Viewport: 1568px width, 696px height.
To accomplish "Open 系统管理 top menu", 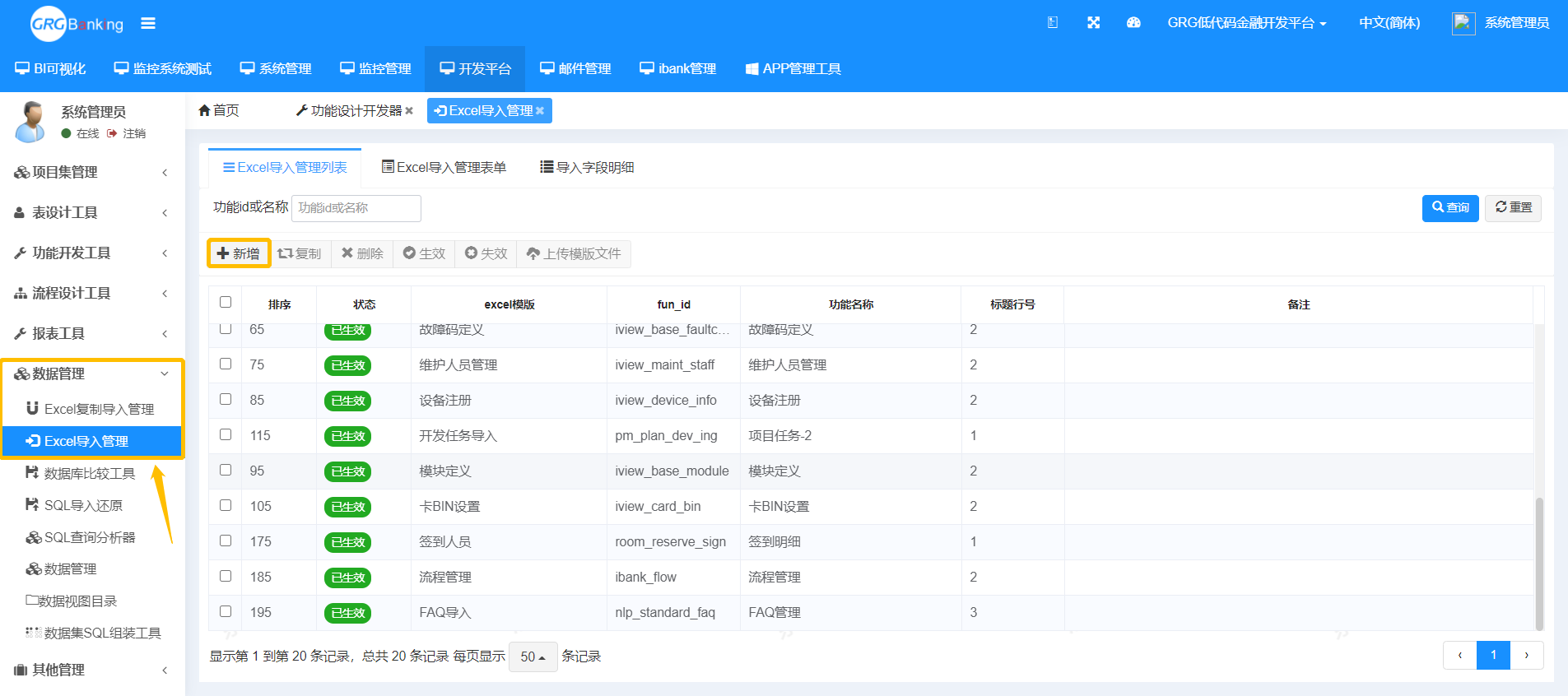I will pyautogui.click(x=276, y=69).
